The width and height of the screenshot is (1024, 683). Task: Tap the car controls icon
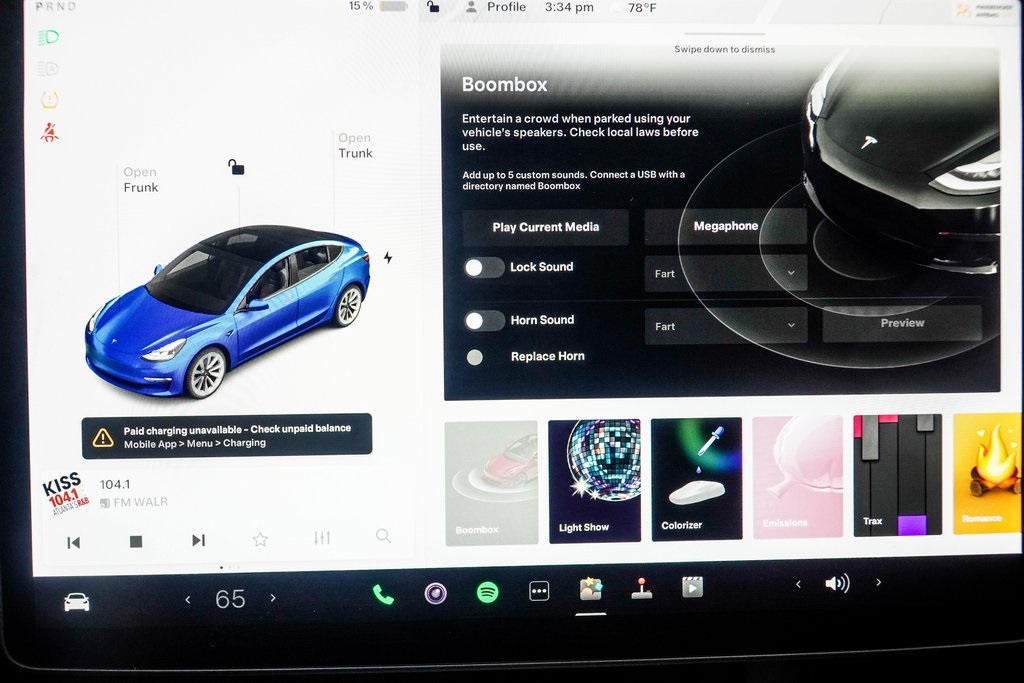click(x=76, y=601)
